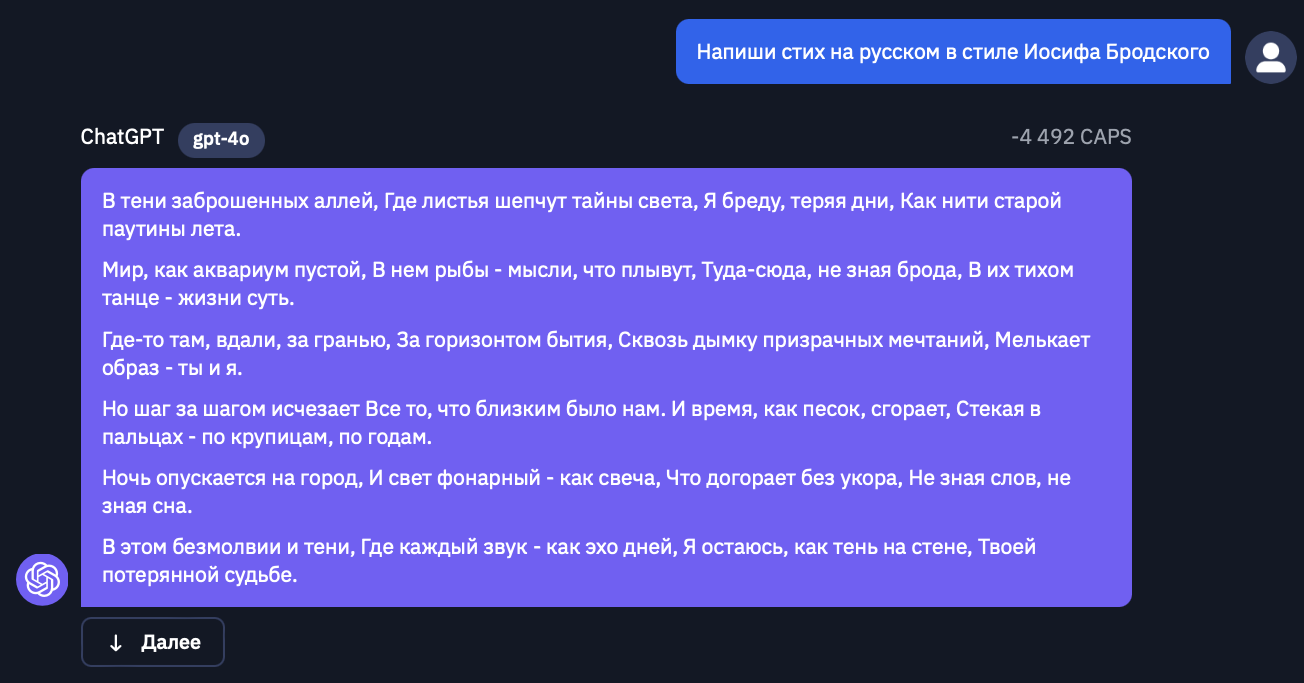Viewport: 1304px width, 683px height.
Task: Click the stanza starting 'Ночь опускается на город'
Action: pos(586,492)
